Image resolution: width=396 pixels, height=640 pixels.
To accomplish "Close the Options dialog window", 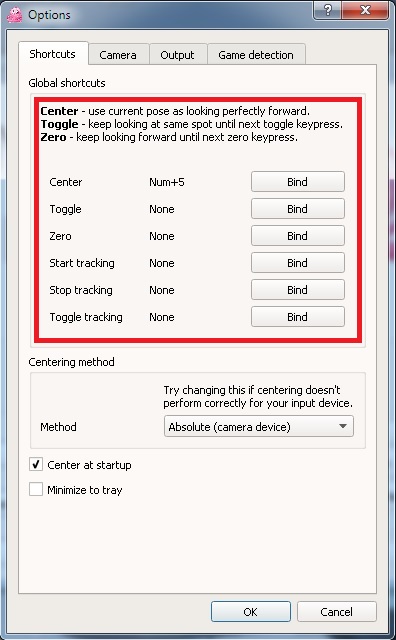I will pyautogui.click(x=365, y=10).
